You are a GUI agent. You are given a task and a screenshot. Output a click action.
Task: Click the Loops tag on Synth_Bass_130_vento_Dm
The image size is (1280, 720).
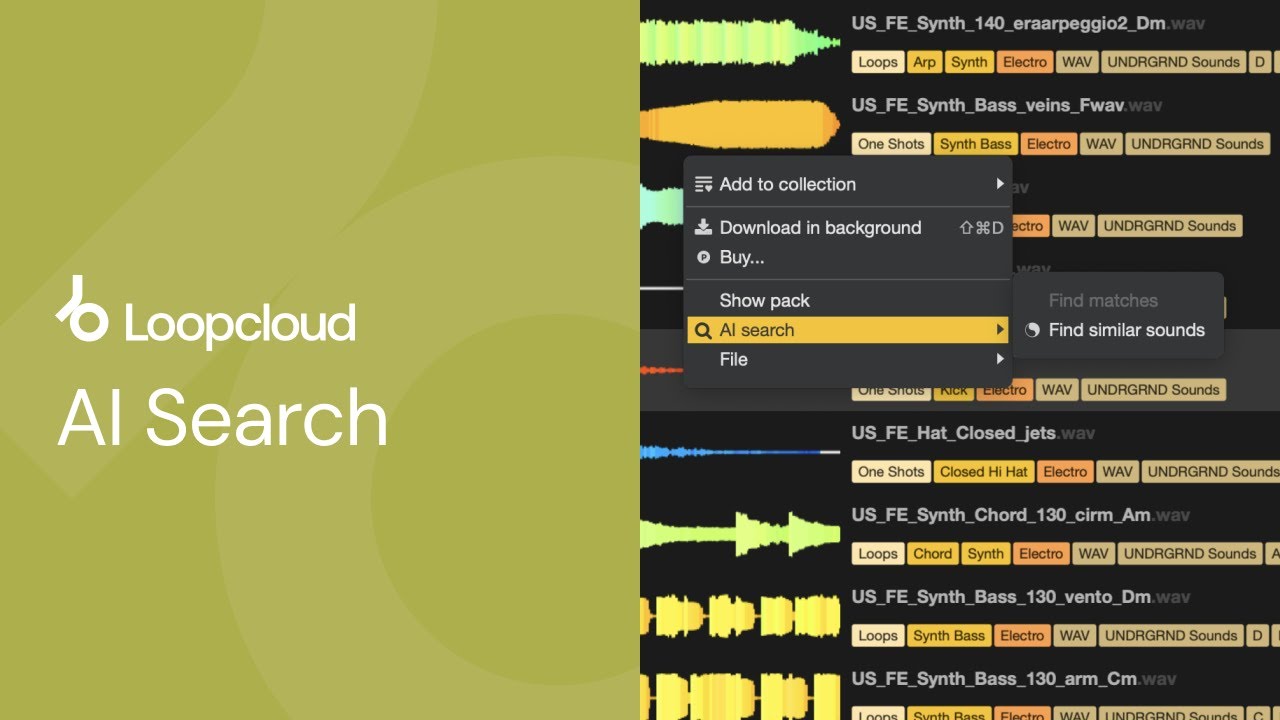coord(878,636)
